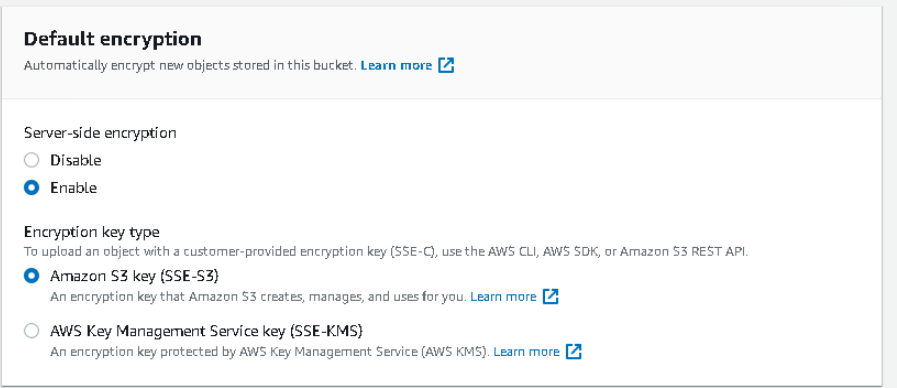Screen dimensions: 897x388
Task: Select the Disable server-side encryption radio button
Action: tap(31, 160)
